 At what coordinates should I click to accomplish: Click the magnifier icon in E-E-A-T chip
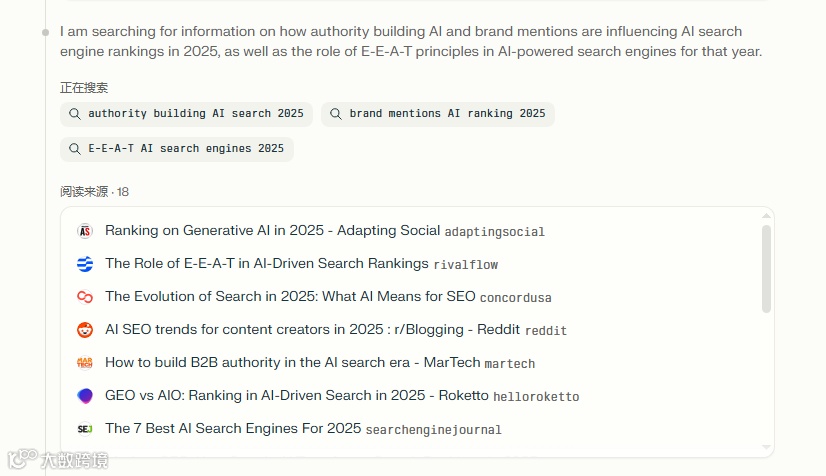point(75,149)
